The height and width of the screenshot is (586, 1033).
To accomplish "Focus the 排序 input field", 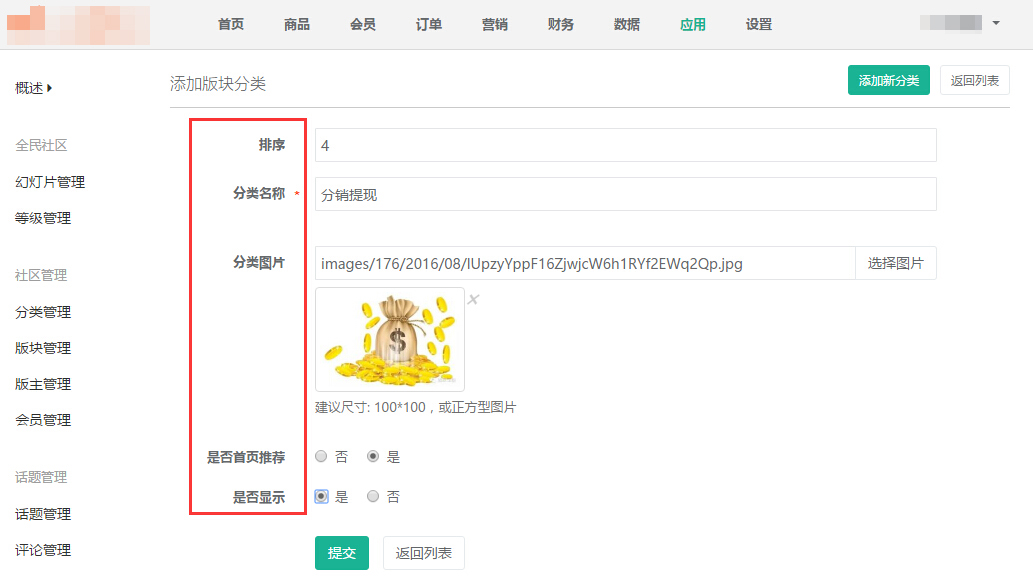I will (625, 145).
